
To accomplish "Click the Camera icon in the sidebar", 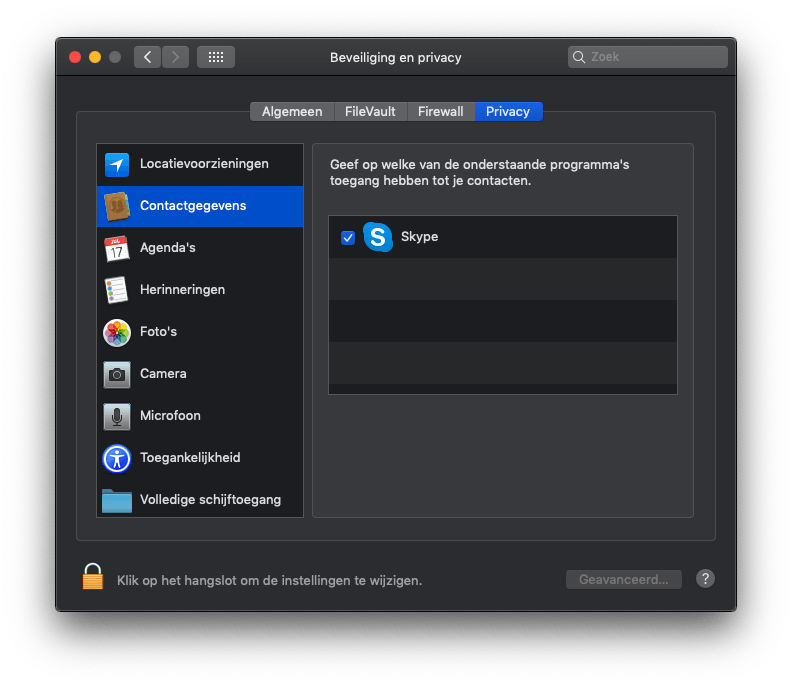I will click(117, 374).
